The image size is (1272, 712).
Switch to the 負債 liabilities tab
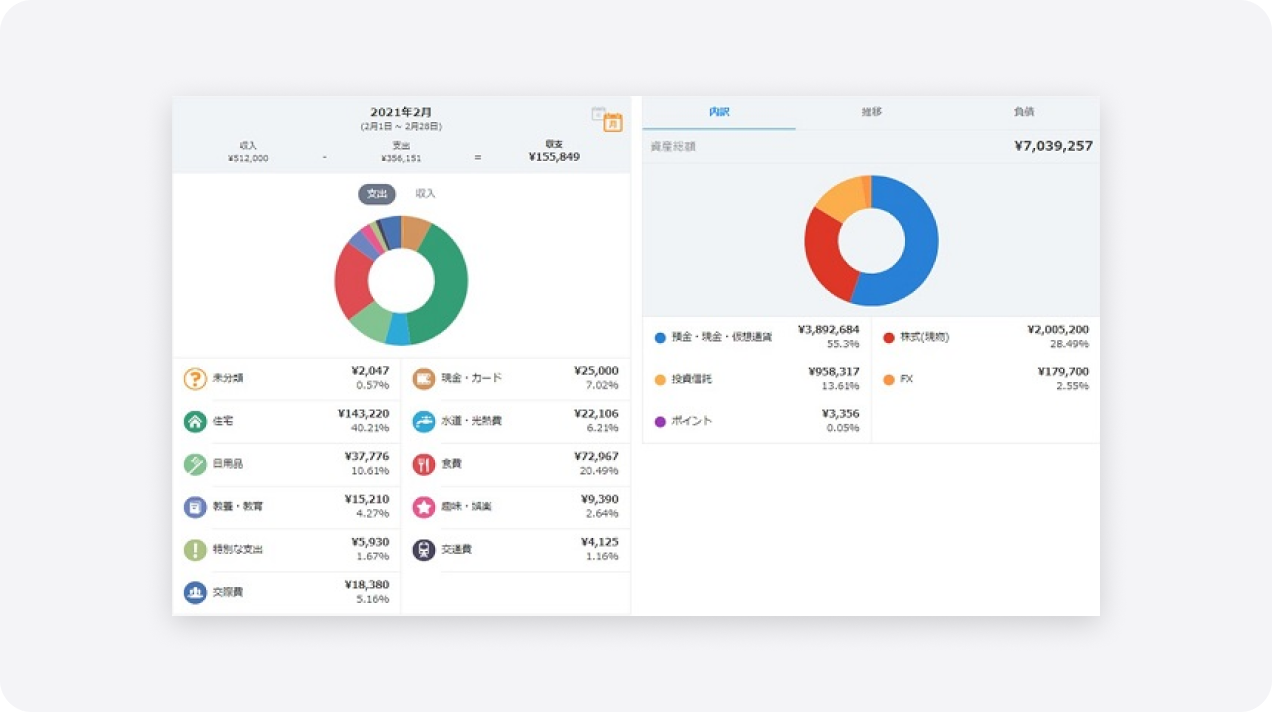point(1023,112)
